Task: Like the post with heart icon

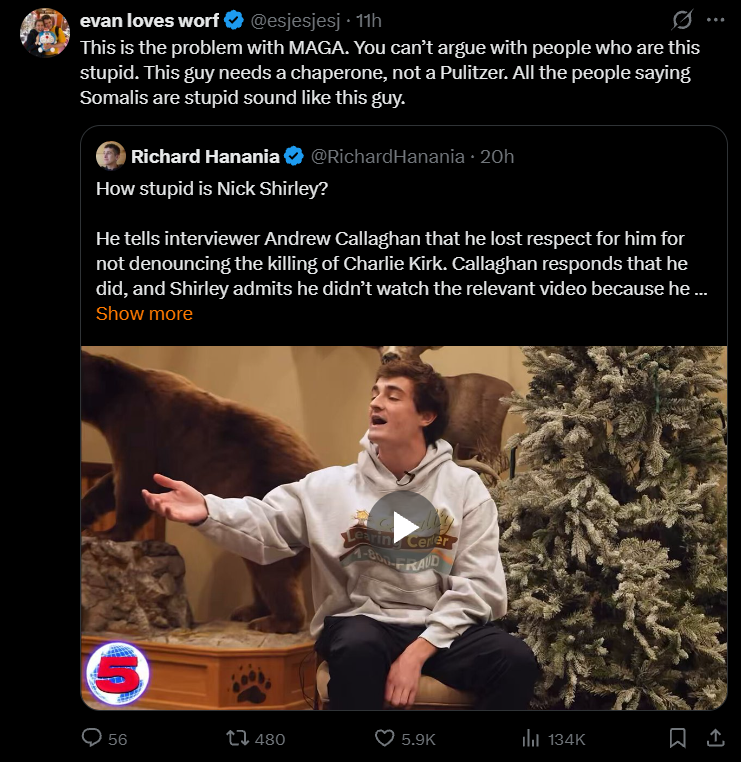Action: tap(384, 739)
